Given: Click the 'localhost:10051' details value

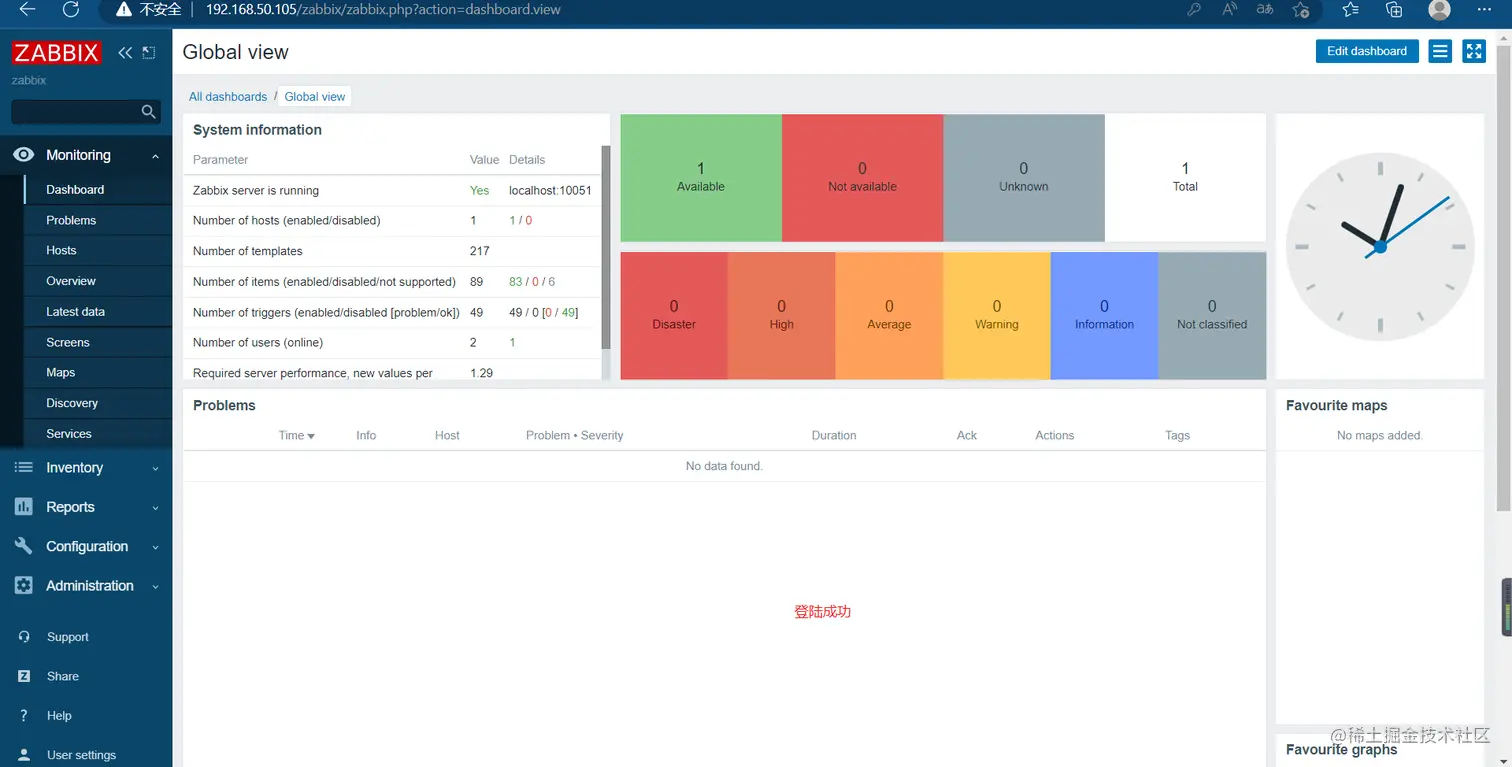Looking at the screenshot, I should coord(550,190).
